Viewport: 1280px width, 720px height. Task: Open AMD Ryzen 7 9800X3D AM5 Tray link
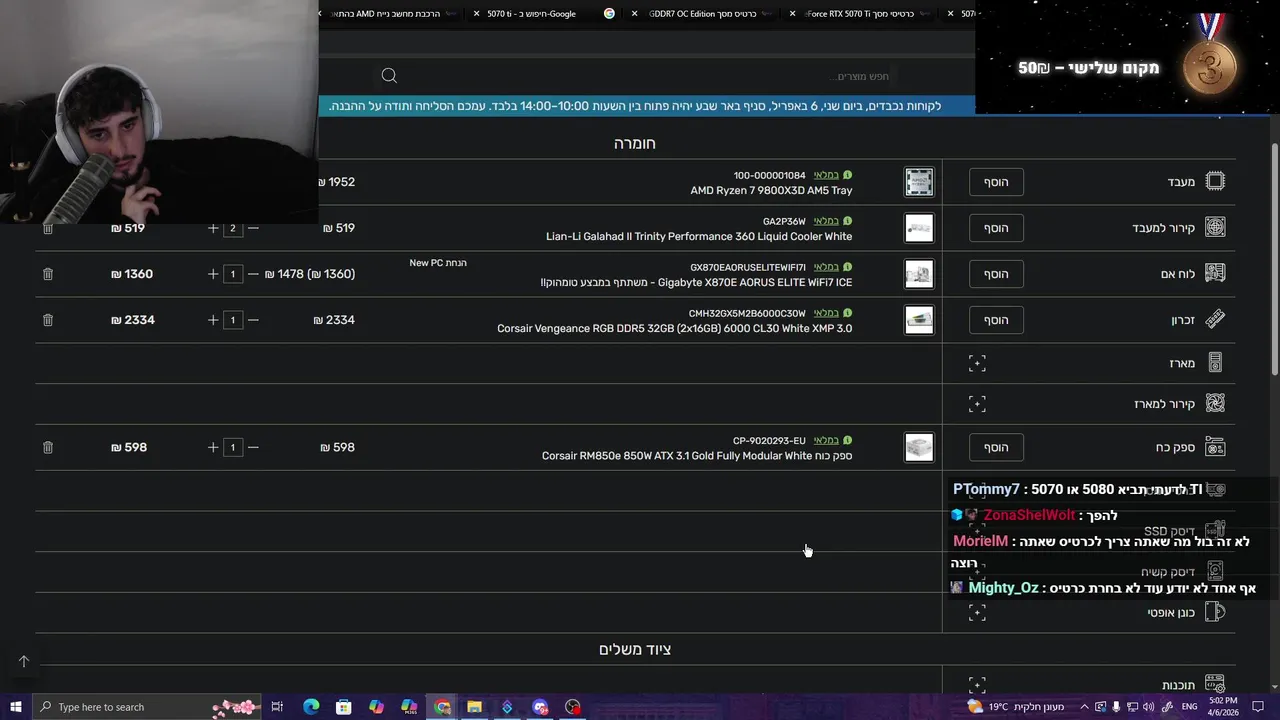771,190
